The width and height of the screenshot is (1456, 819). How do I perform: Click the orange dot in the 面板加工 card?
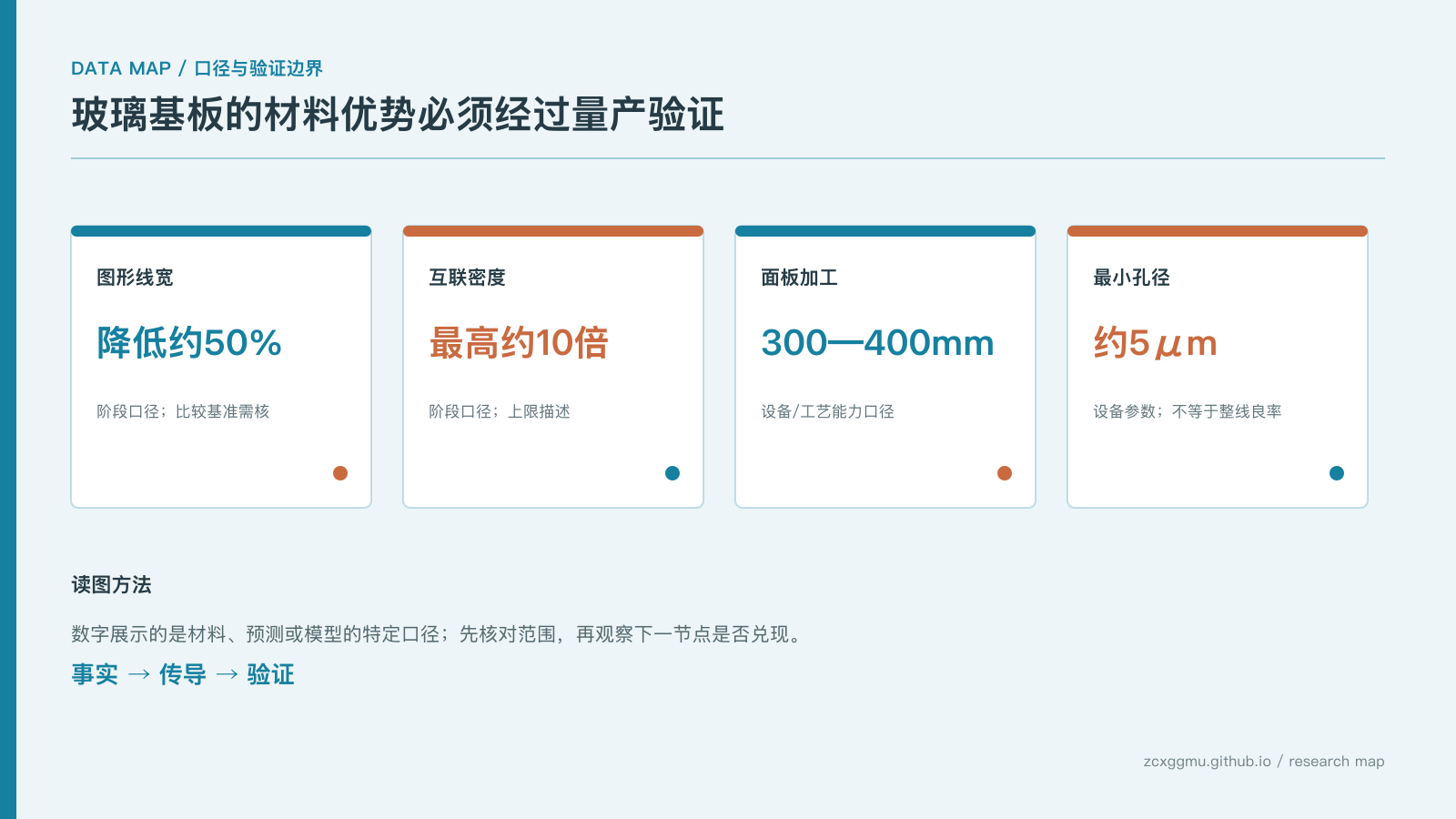point(1005,473)
